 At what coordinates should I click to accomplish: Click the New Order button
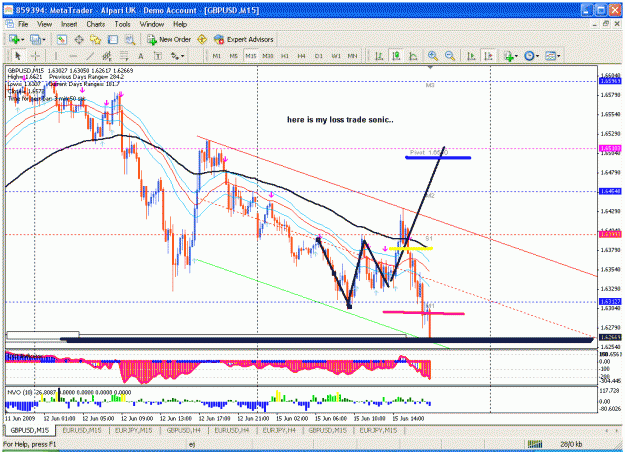coord(169,39)
